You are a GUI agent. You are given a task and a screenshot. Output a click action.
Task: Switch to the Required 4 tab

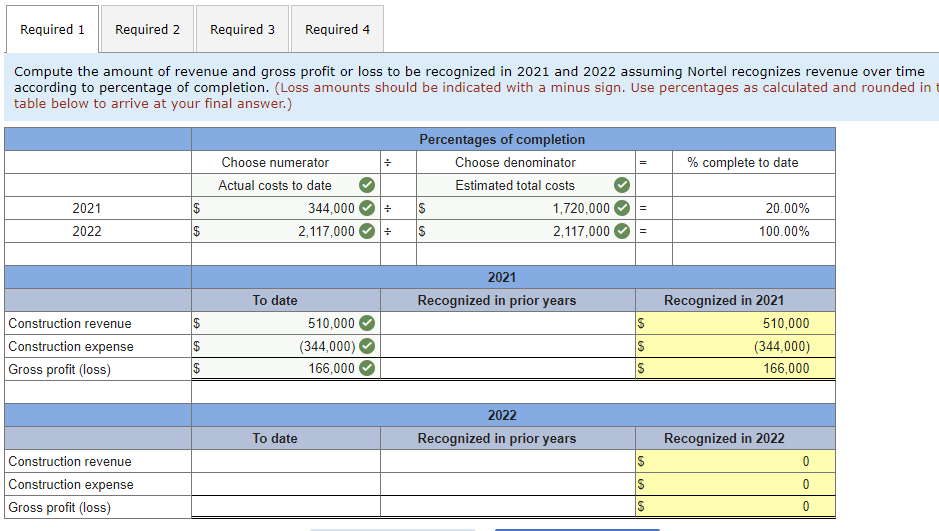click(x=337, y=29)
